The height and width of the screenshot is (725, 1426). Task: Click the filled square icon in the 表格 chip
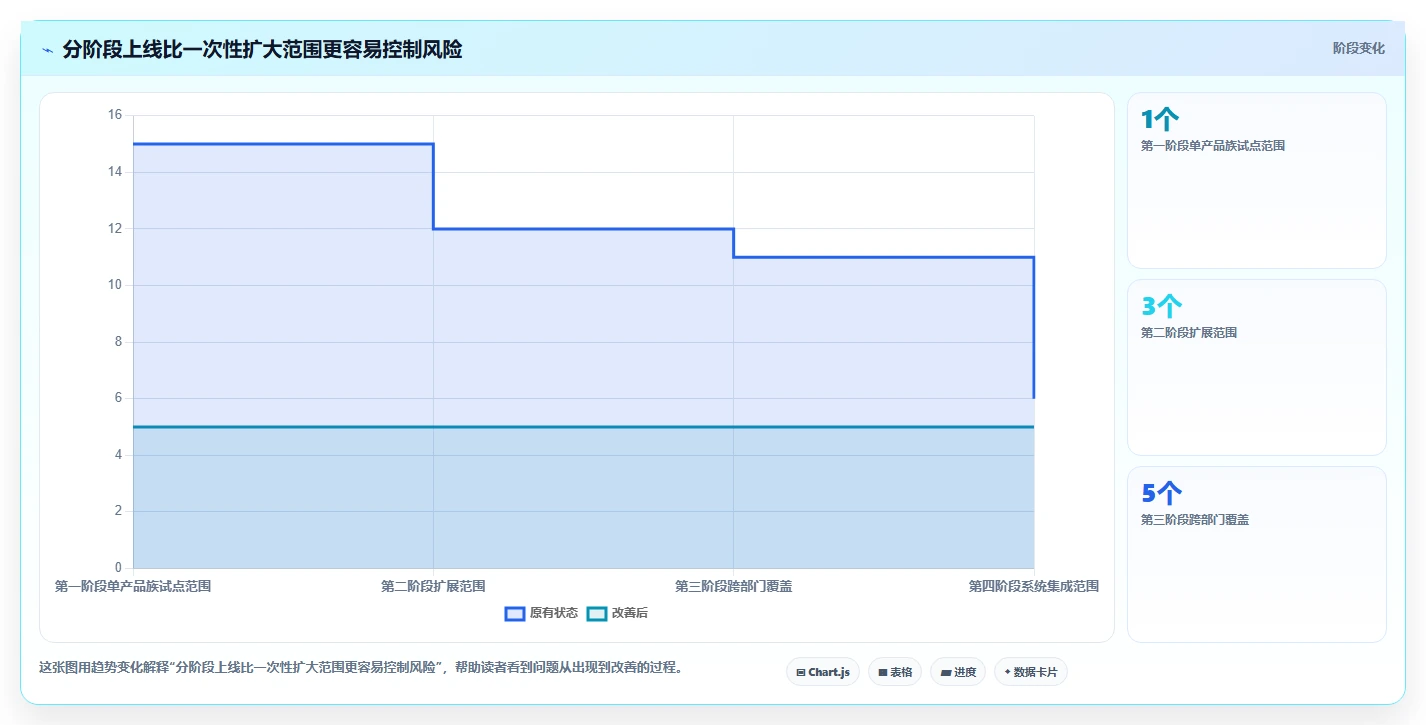click(x=883, y=673)
